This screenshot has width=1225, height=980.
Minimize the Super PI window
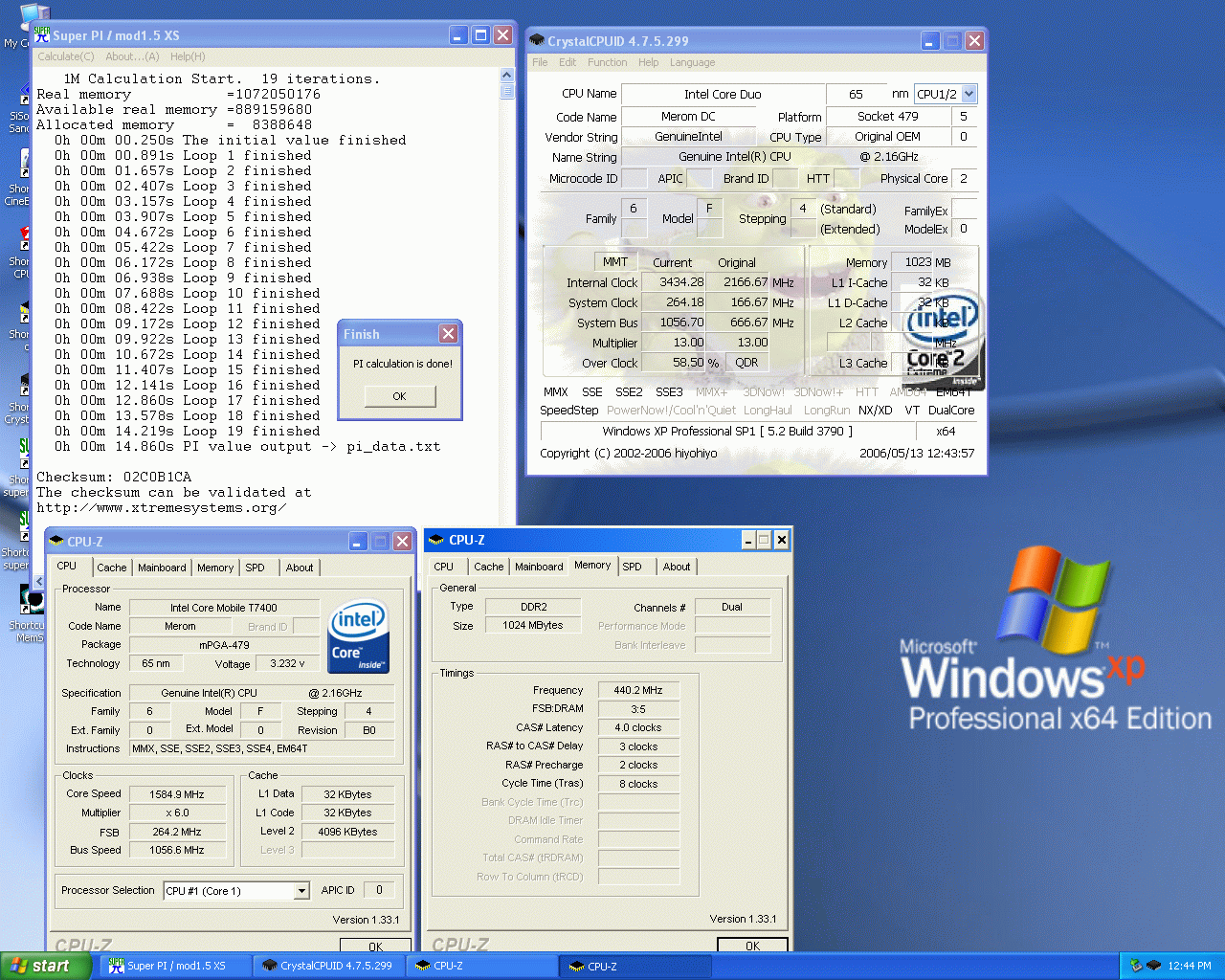tap(459, 35)
